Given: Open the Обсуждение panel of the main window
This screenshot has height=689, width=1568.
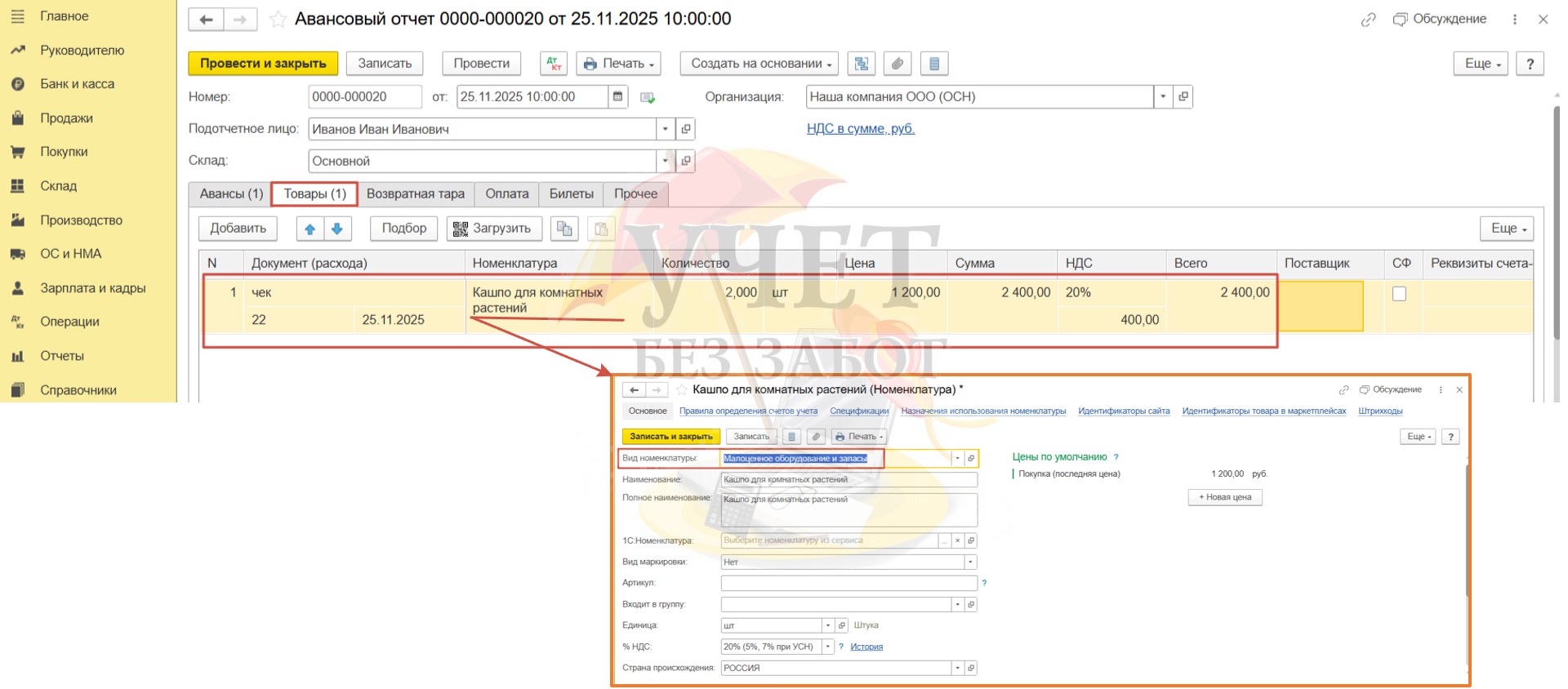Looking at the screenshot, I should pos(1440,20).
